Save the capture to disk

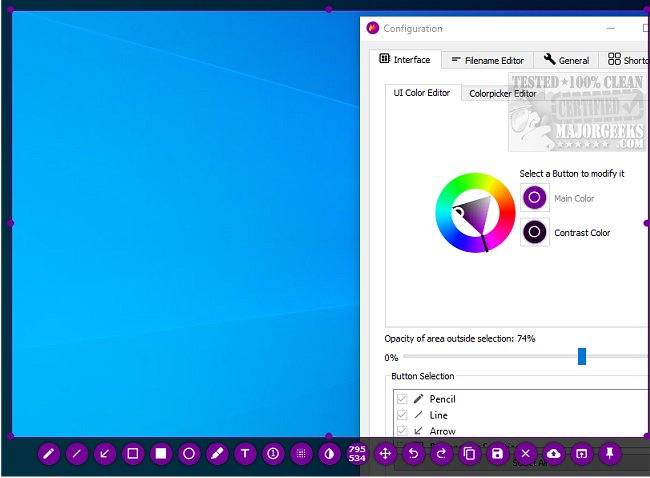point(497,454)
